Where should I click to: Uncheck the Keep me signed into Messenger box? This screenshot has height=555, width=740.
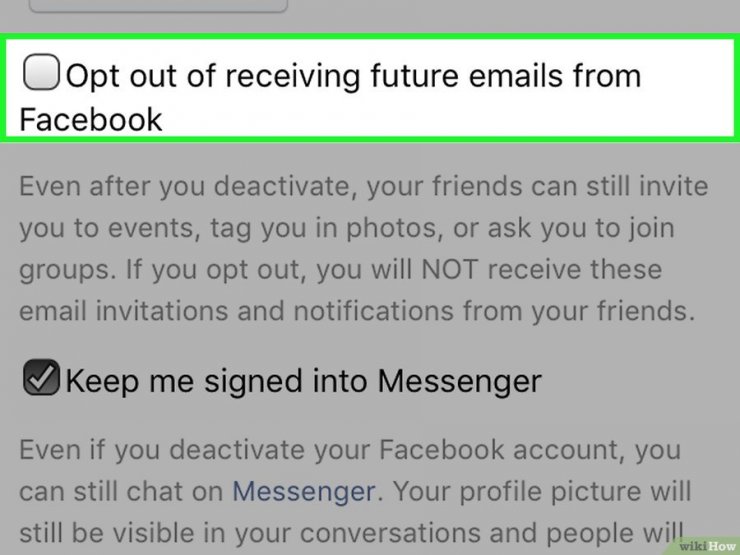(x=41, y=377)
